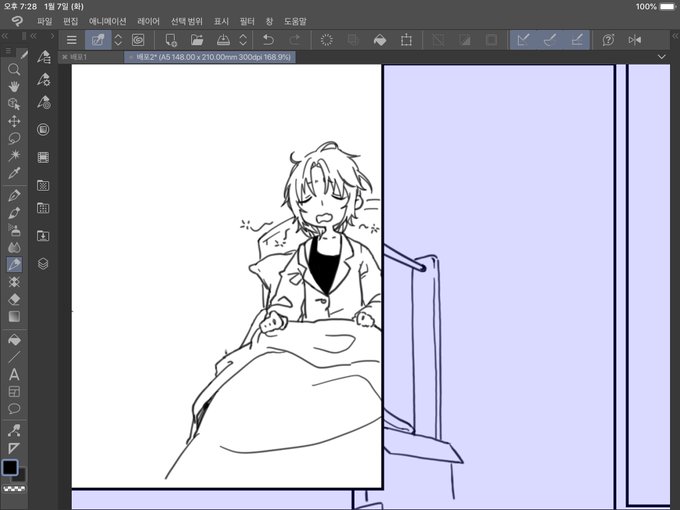The height and width of the screenshot is (510, 680).
Task: Select the Zoom magnifier tool
Action: (x=14, y=69)
